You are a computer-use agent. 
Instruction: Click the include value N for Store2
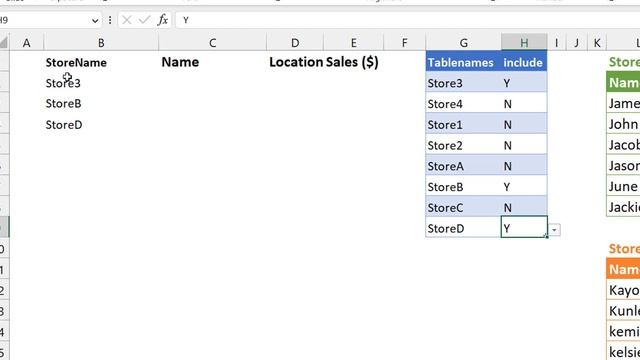point(524,146)
